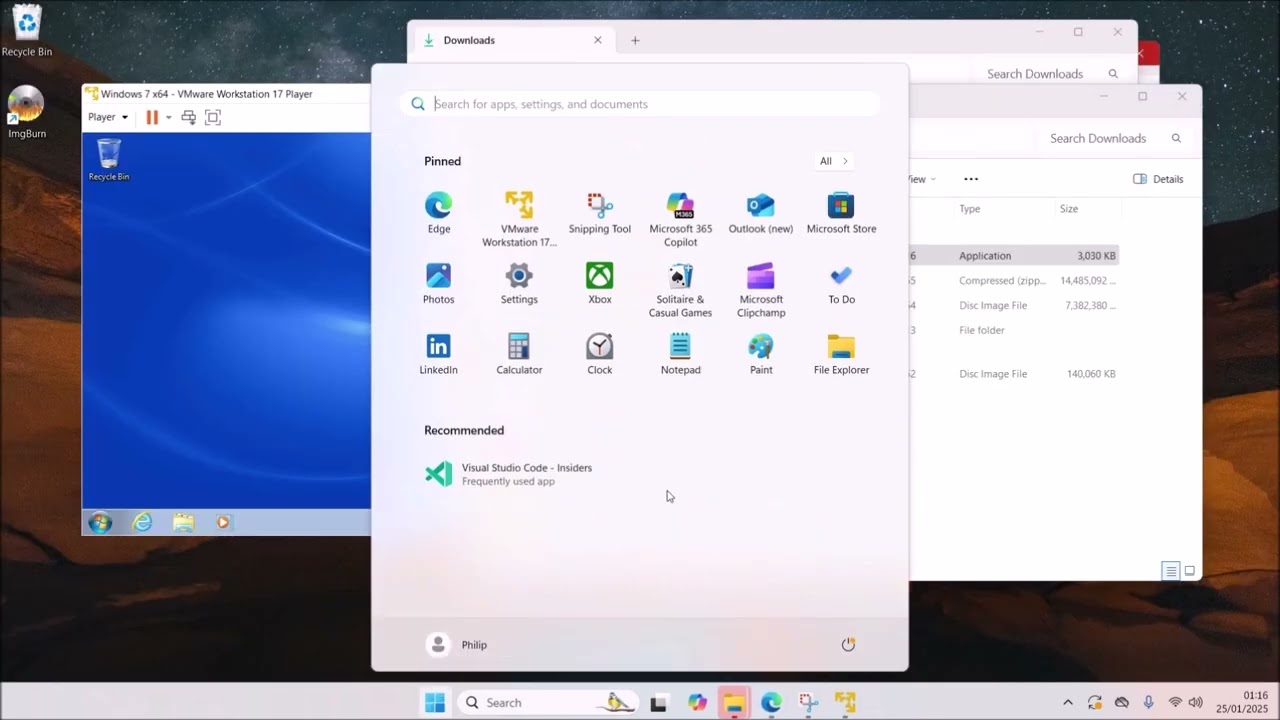Launch the Xbox pinned app

tap(600, 284)
